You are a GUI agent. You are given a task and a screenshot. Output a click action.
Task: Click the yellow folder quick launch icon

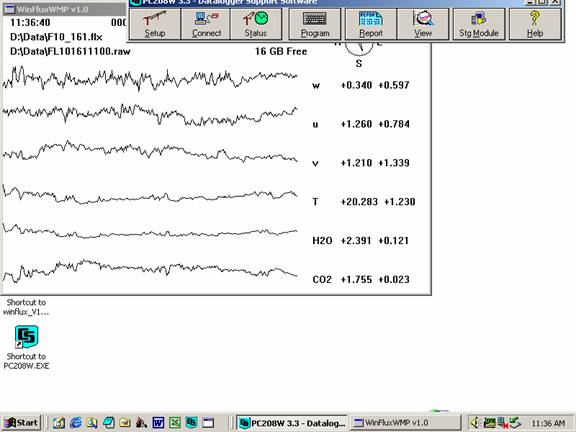tap(125, 423)
